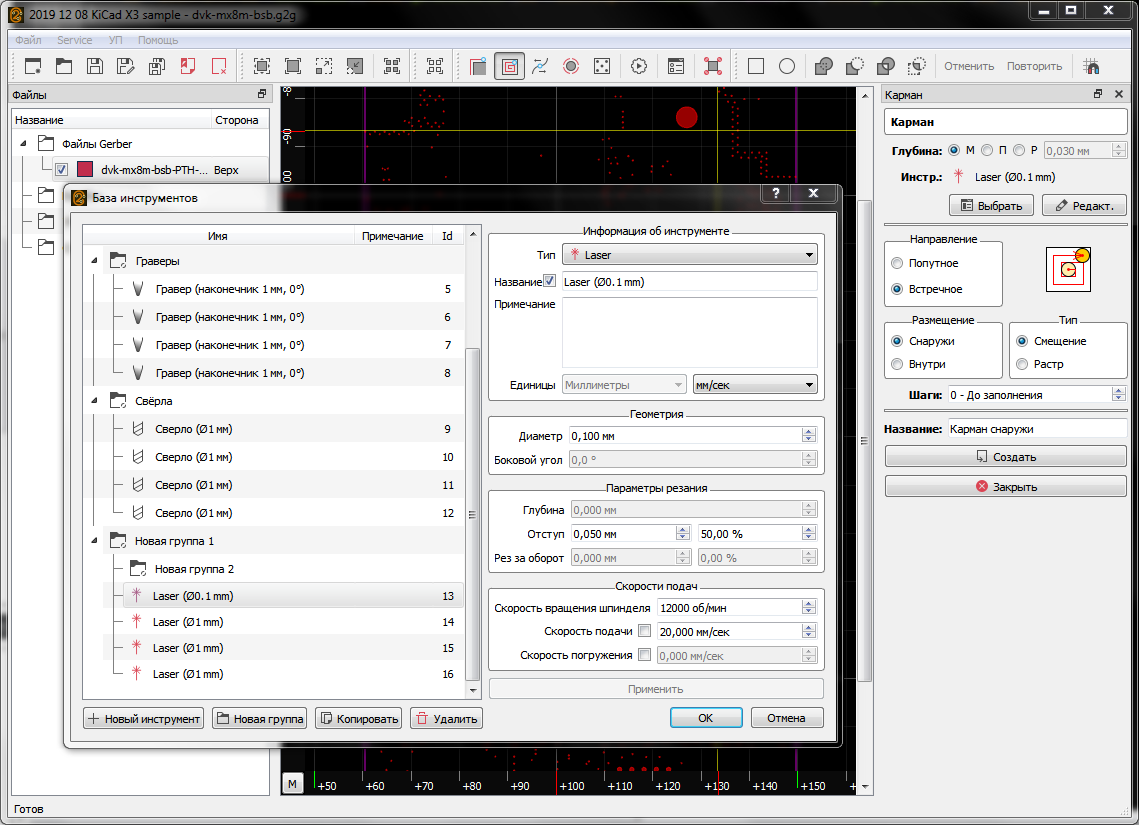Click the Создать button in Карман panel
Viewport: 1139px width, 825px height.
click(x=1005, y=457)
